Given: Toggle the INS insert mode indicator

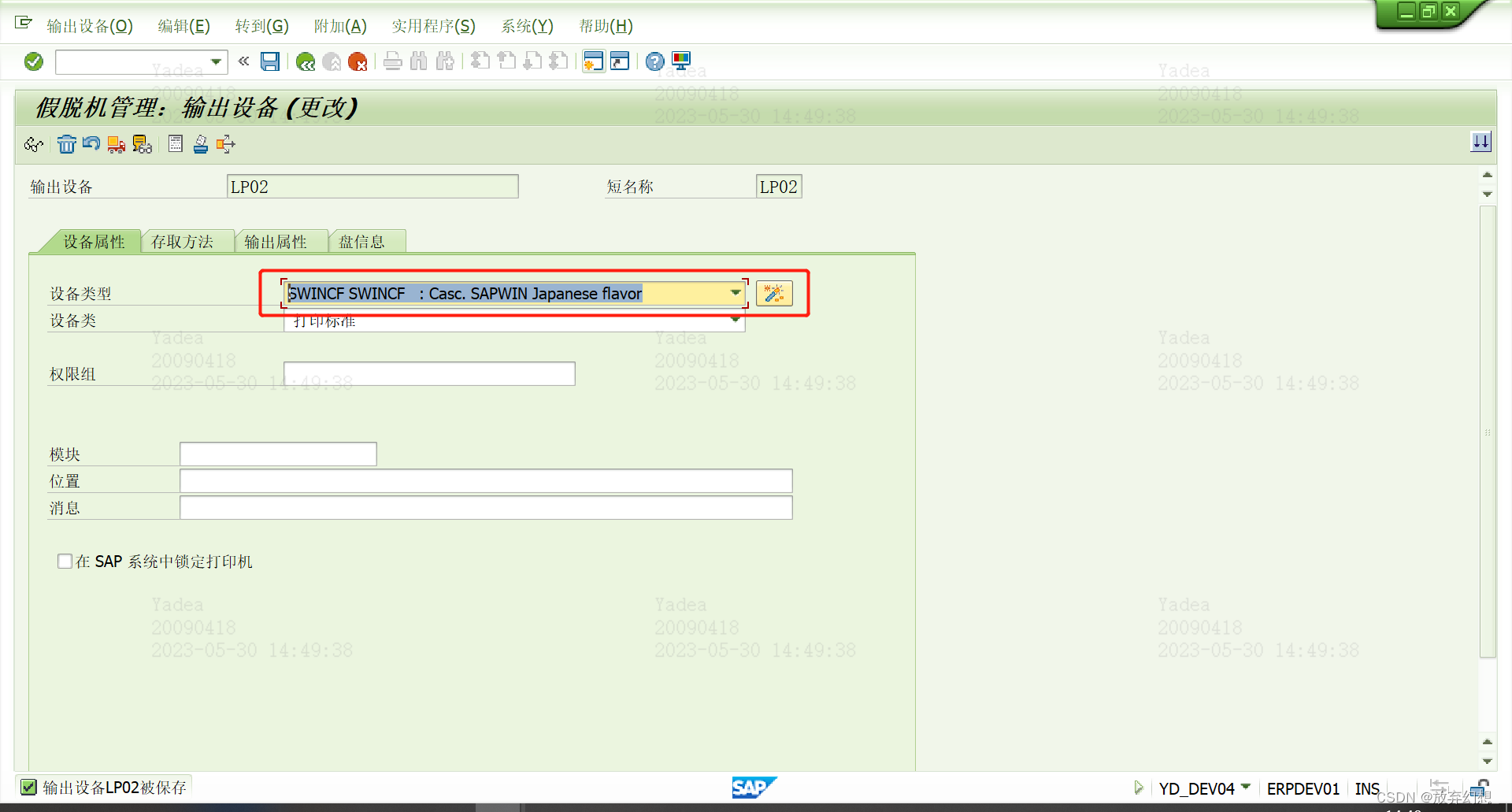Looking at the screenshot, I should (1367, 788).
